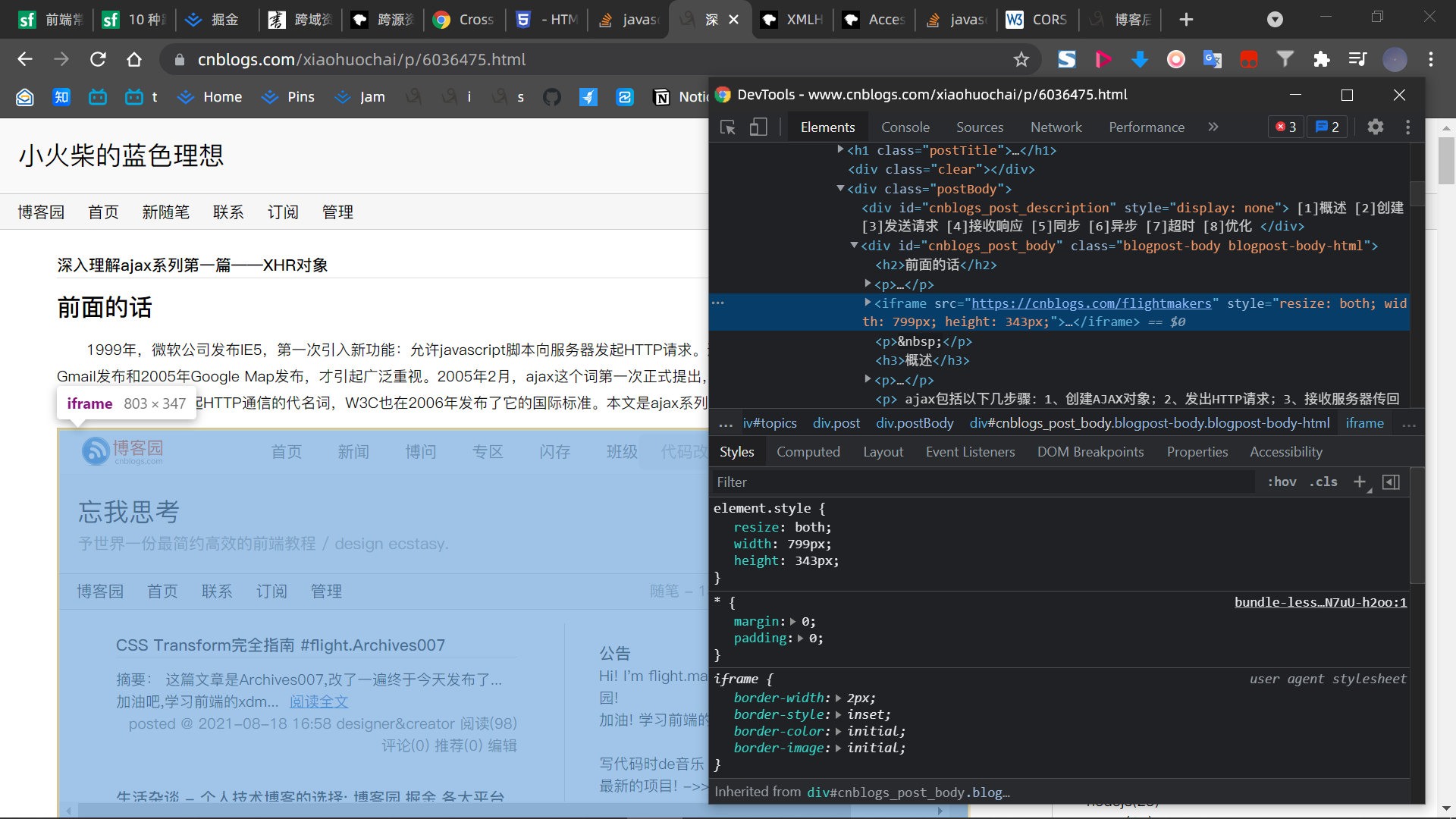Open the Zhihu bookmark icon
The width and height of the screenshot is (1456, 819).
[61, 97]
